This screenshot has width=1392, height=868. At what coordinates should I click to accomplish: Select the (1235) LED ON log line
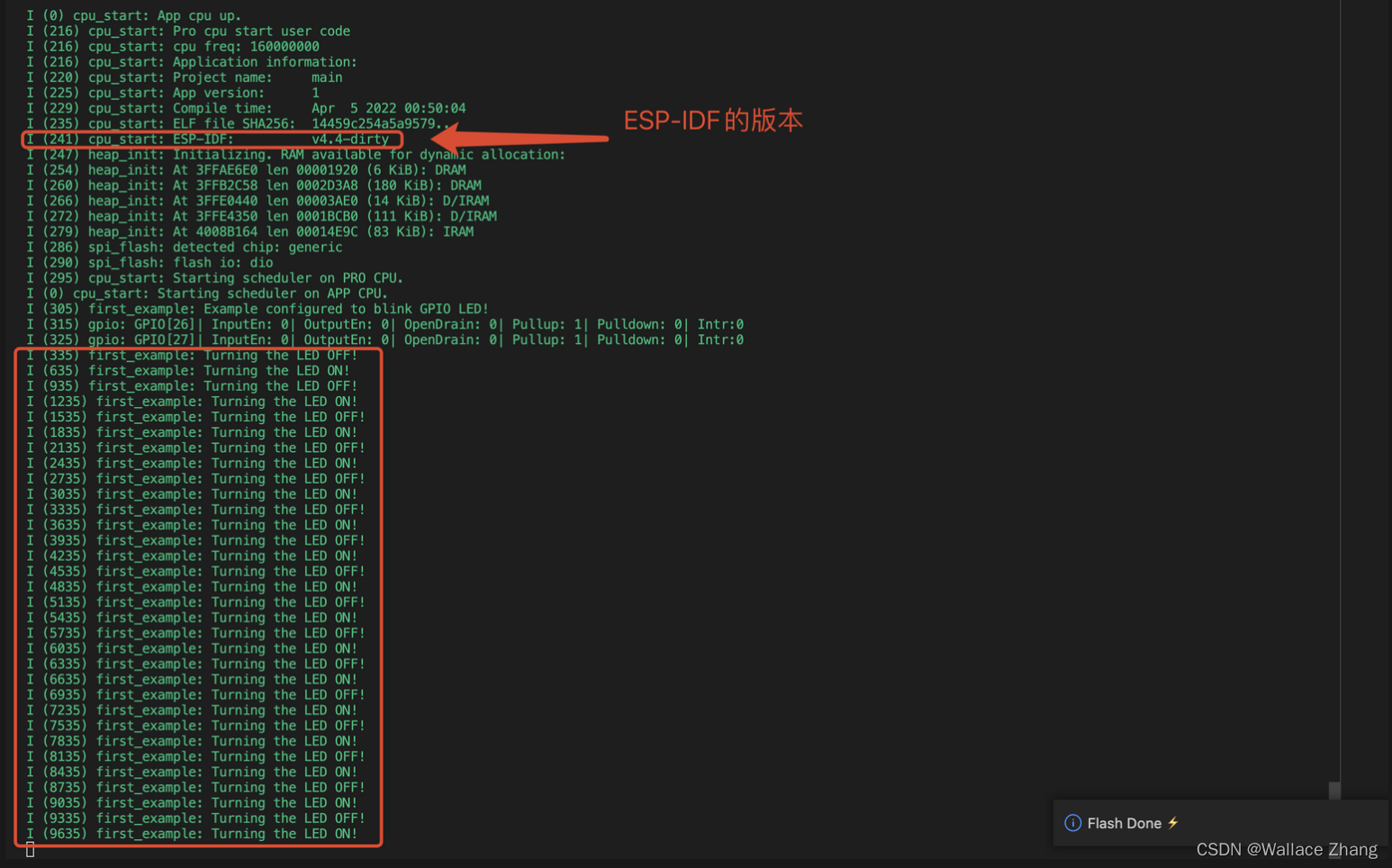point(192,402)
